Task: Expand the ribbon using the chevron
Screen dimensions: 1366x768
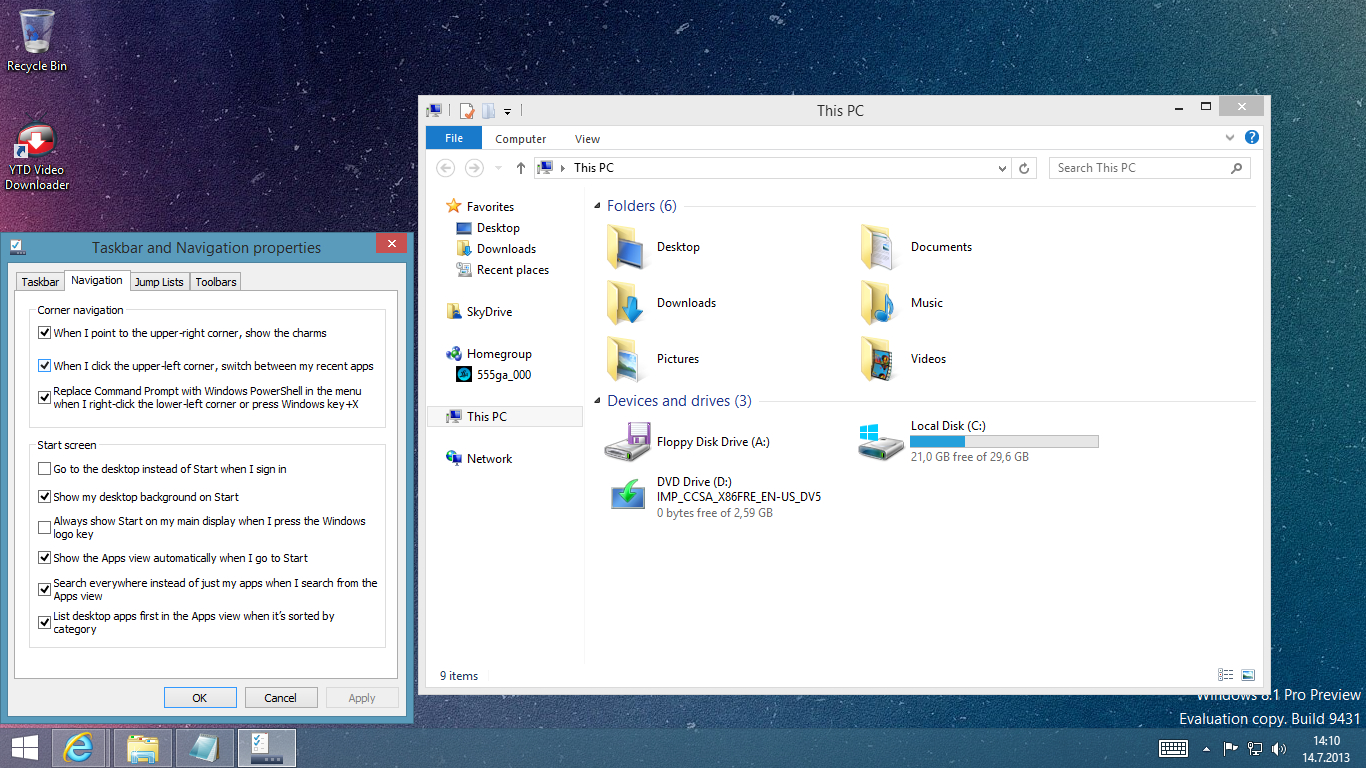Action: coord(1230,138)
